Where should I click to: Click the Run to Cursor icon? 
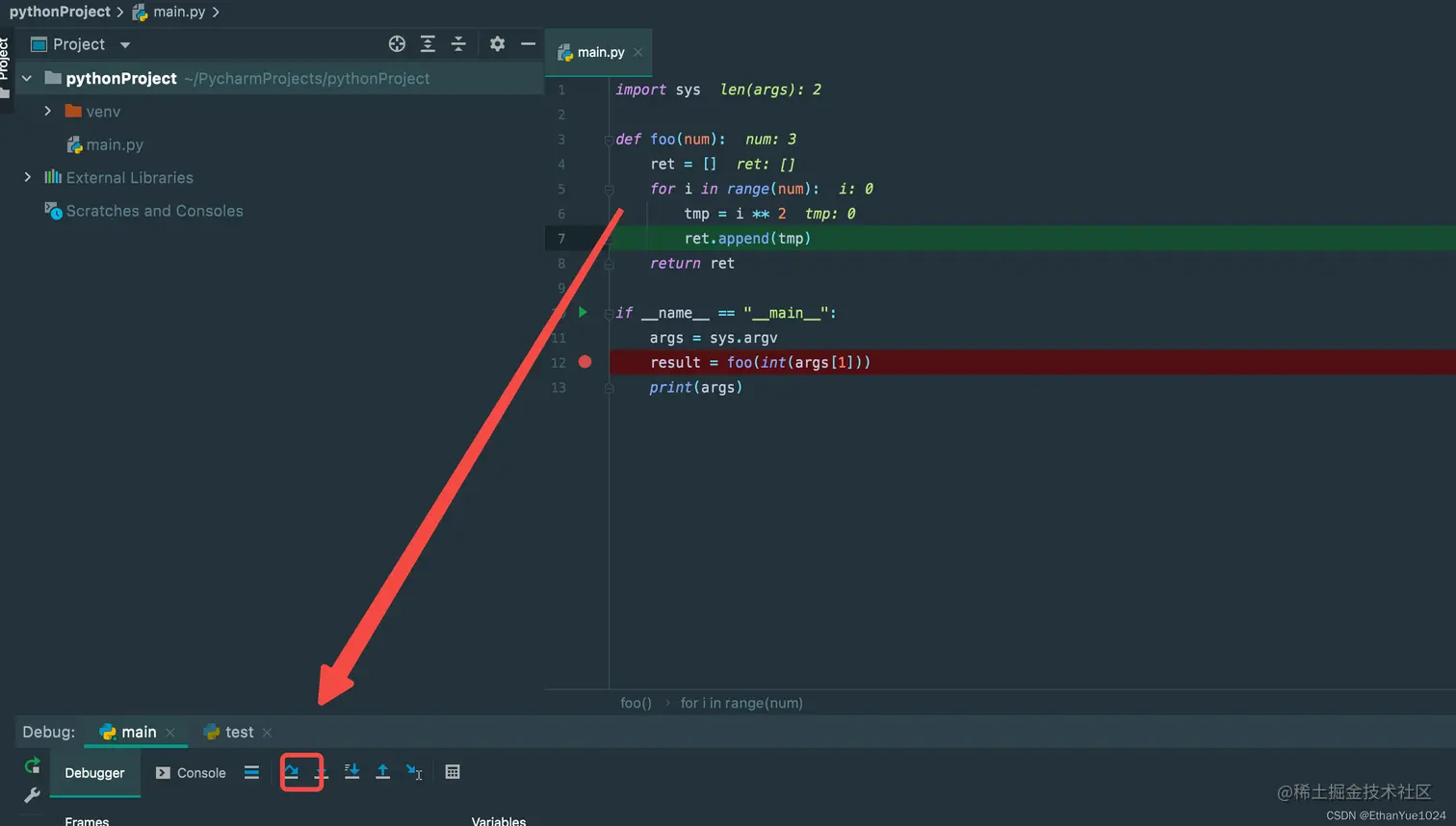pos(414,772)
